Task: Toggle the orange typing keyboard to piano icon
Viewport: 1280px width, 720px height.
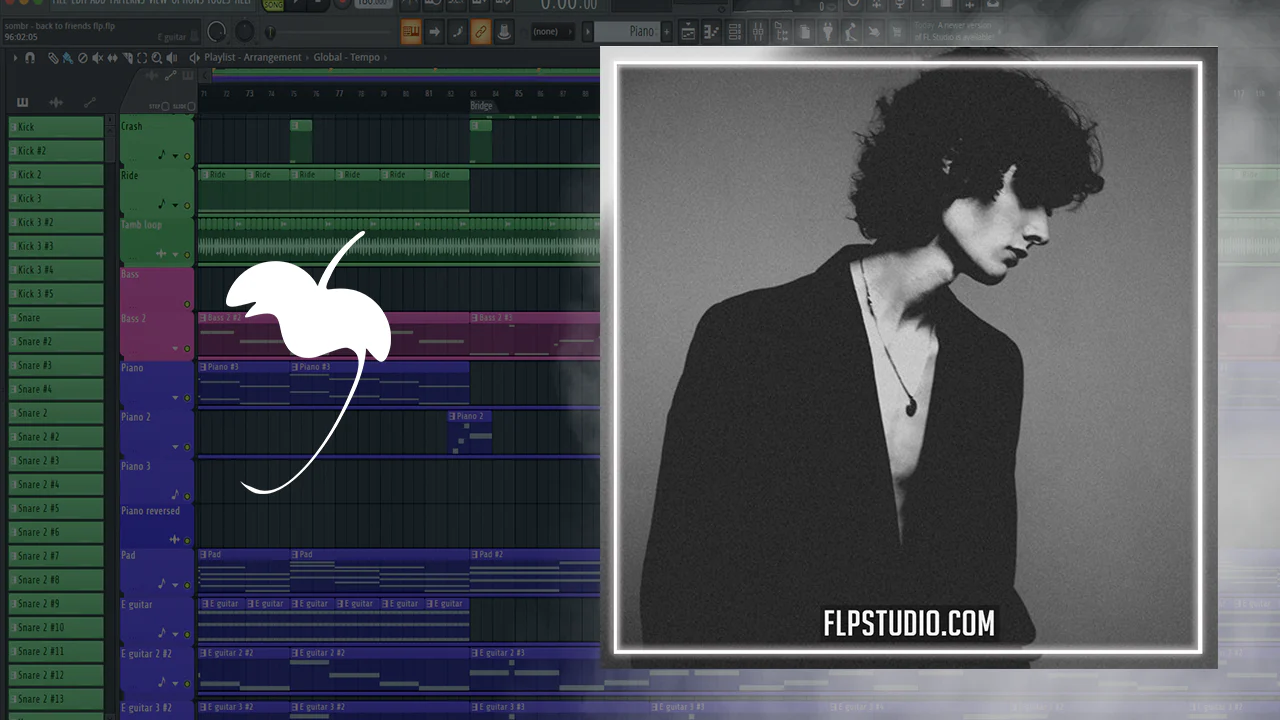Action: 411,32
